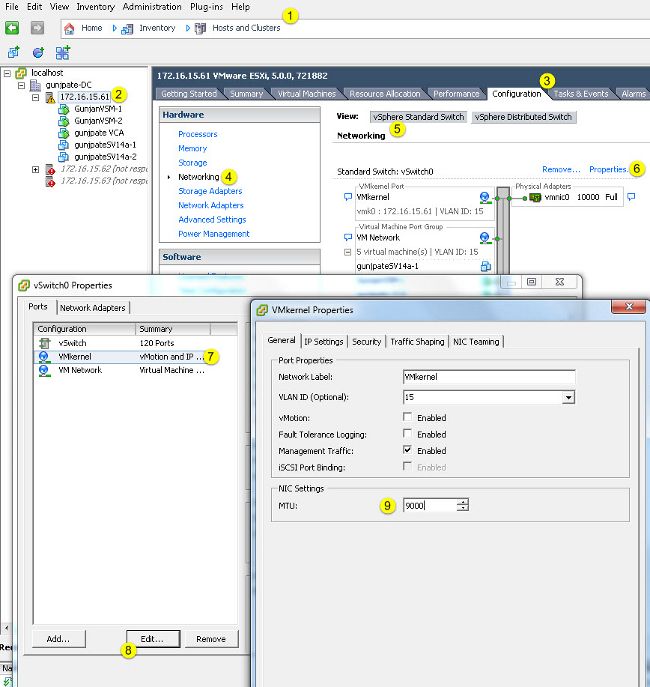Click the Add... button
Viewport: 650px width, 687px height.
click(x=59, y=639)
